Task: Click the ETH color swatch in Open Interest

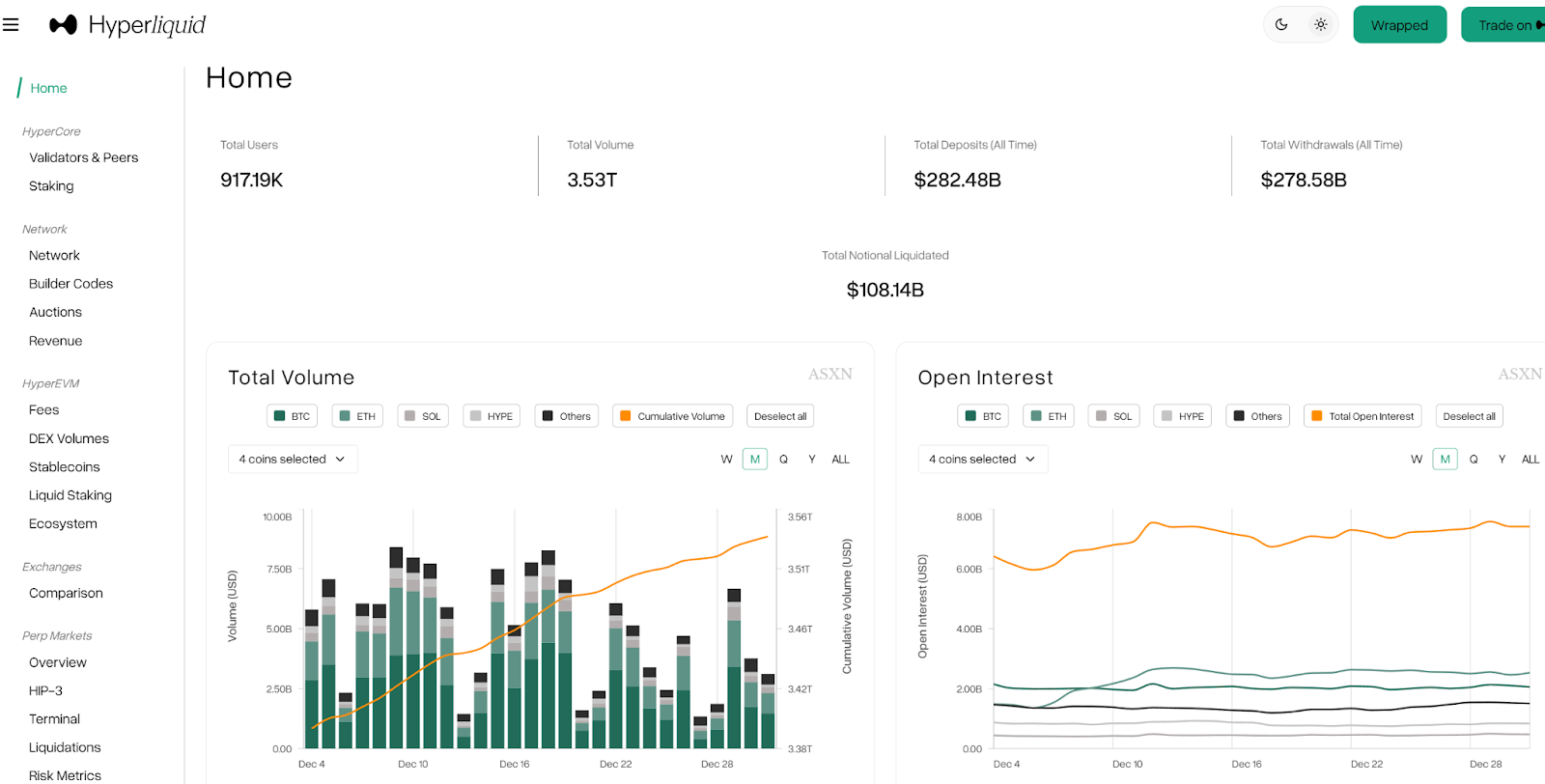Action: [1036, 416]
